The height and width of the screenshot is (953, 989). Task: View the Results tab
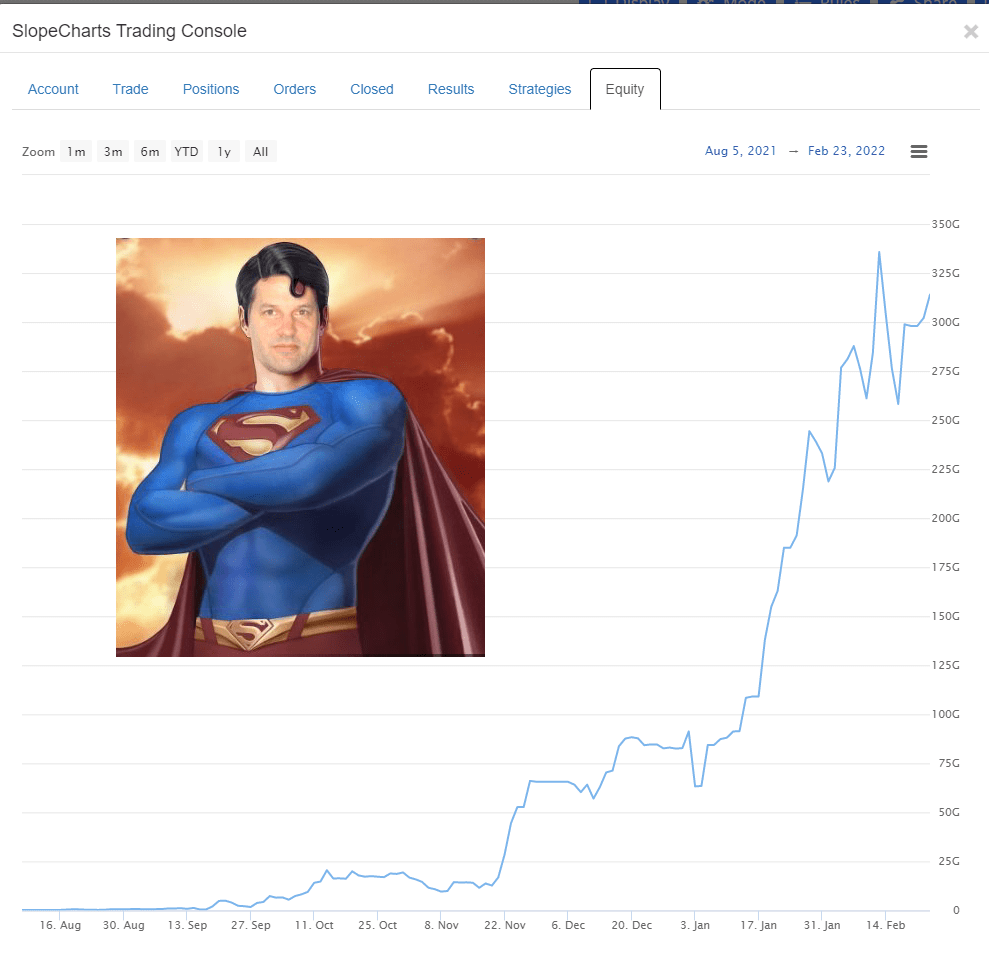tap(451, 89)
